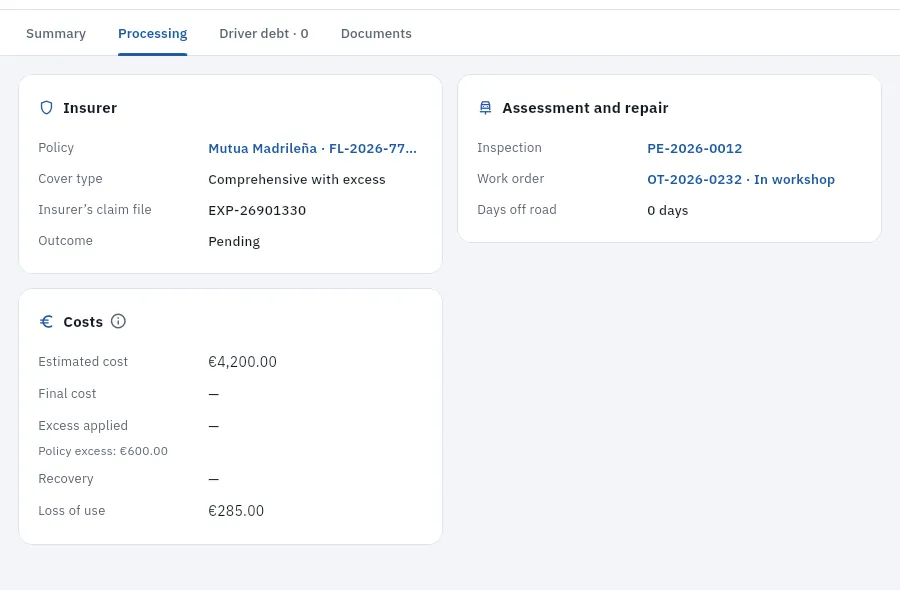The image size is (900, 590).
Task: Click the shield icon beside Insurer
Action: (46, 108)
